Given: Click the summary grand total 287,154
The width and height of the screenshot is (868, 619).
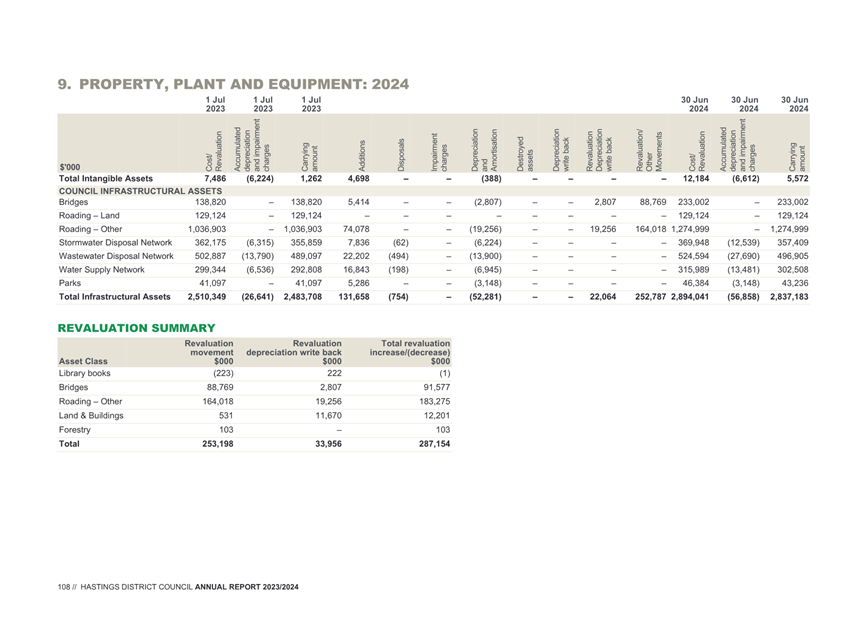Looking at the screenshot, I should [435, 444].
